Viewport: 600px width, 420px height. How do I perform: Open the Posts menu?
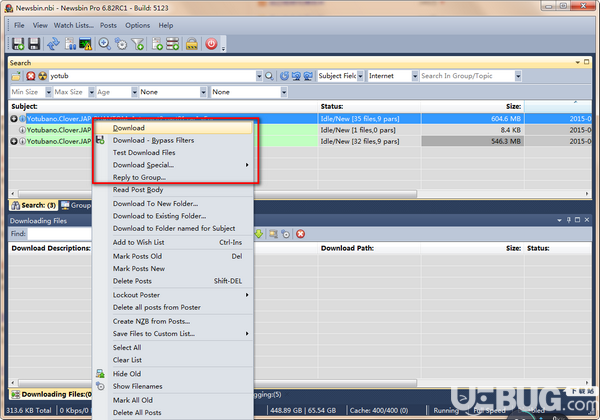(108, 26)
